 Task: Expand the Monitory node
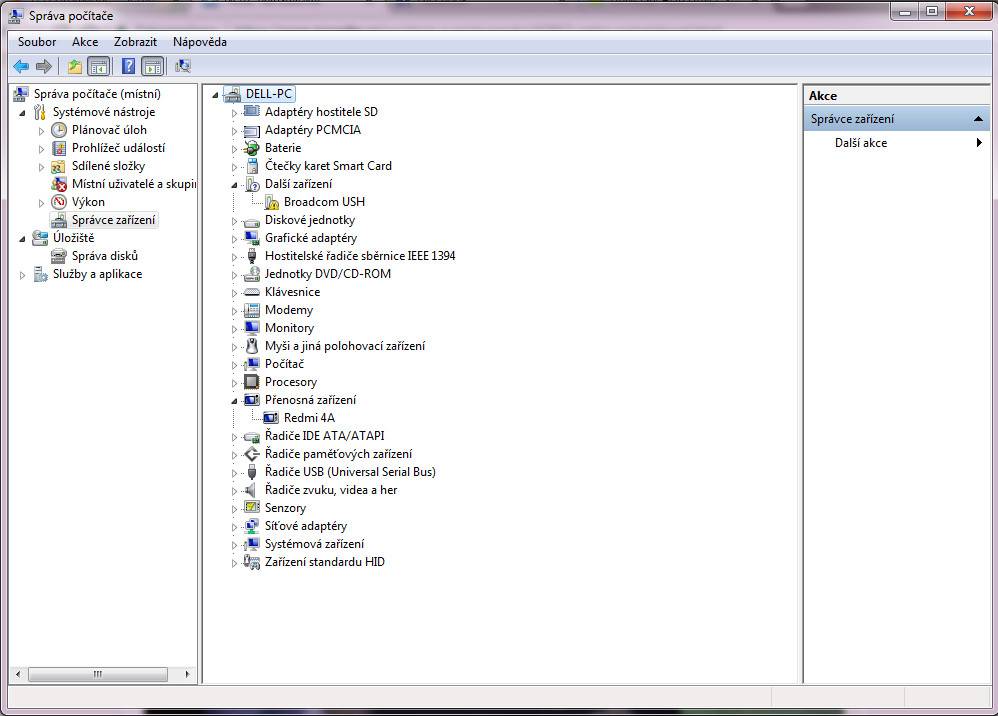tap(234, 328)
